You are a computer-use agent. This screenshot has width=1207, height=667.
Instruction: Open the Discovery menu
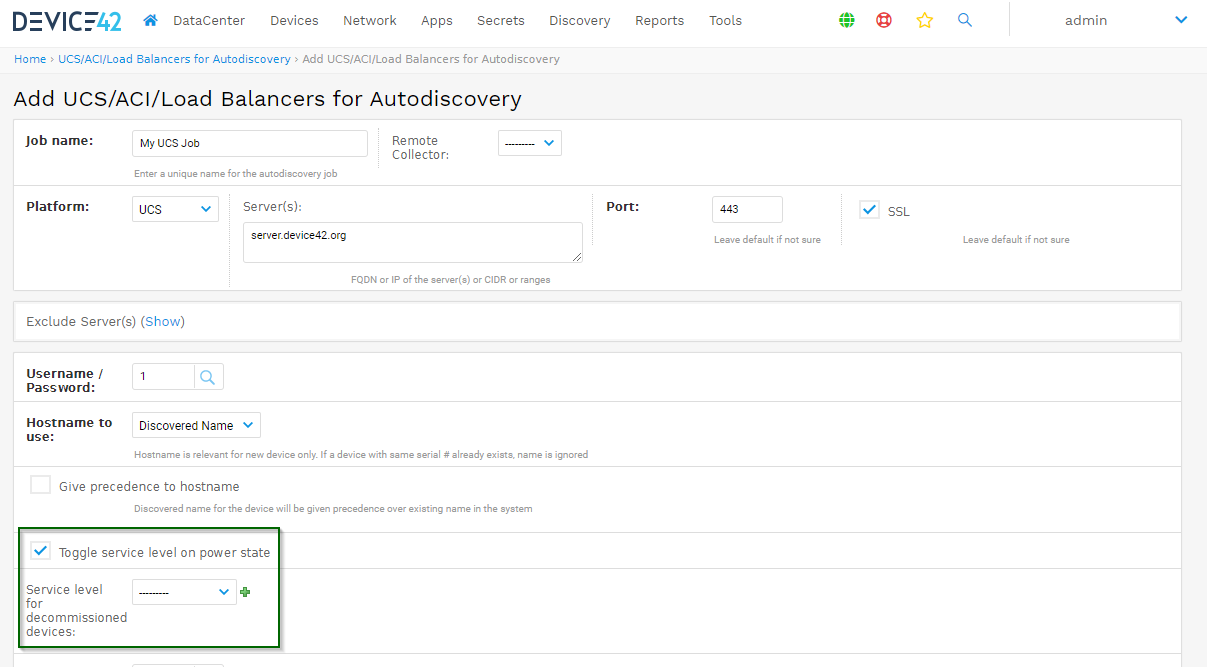point(580,20)
